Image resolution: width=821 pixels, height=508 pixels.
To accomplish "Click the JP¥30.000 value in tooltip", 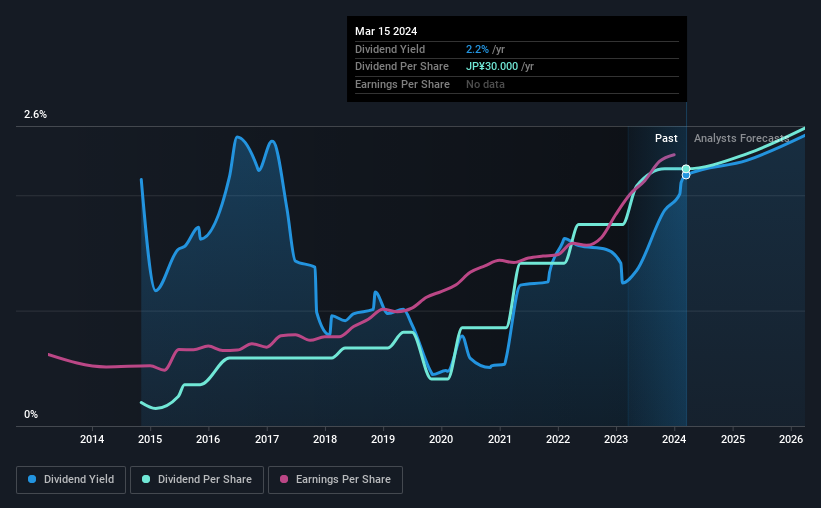I will [492, 67].
